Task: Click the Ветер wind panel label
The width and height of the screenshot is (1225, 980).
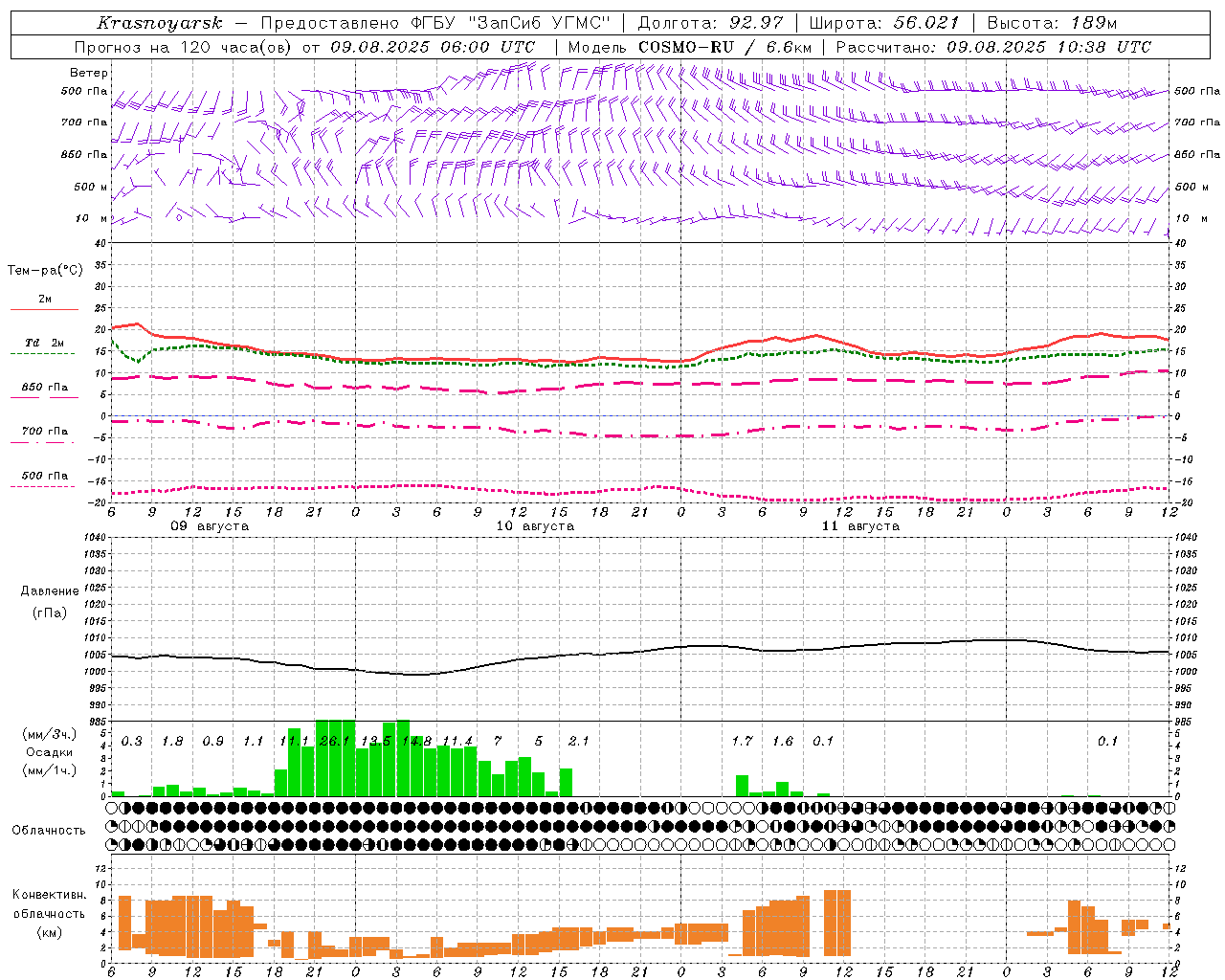Action: pyautogui.click(x=89, y=73)
